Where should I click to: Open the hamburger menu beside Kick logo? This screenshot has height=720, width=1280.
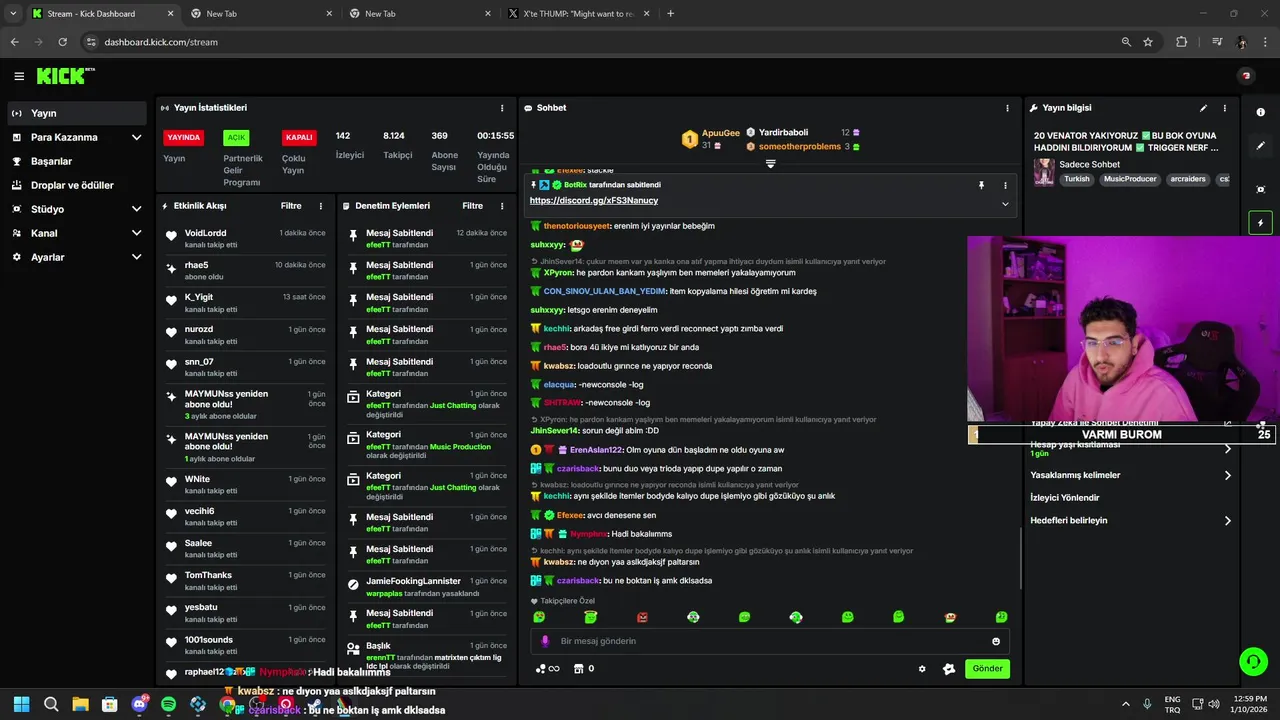pos(19,76)
